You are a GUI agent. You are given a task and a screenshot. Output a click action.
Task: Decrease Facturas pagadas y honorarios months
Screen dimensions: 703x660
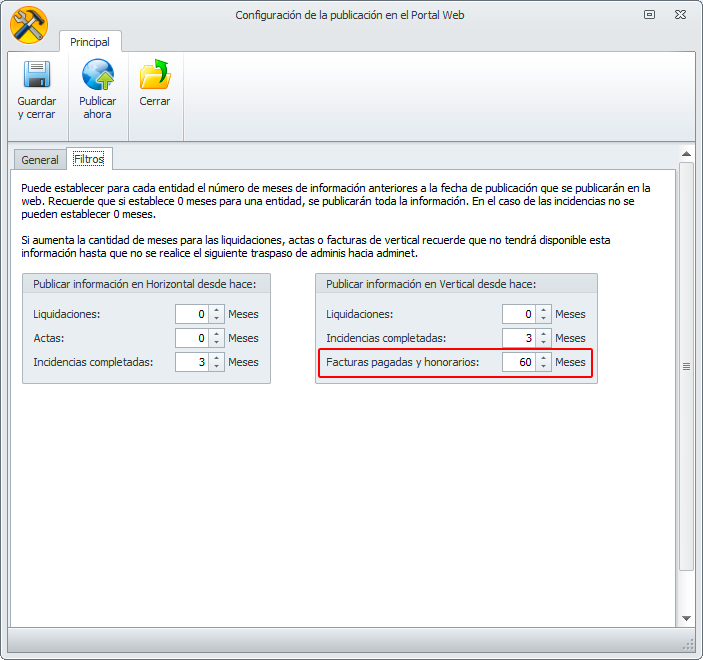point(543,367)
